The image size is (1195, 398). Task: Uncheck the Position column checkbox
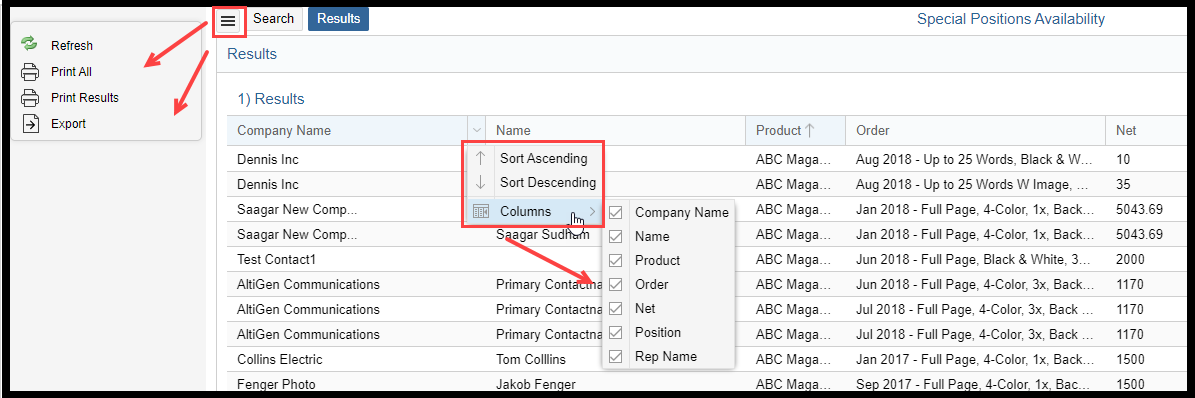click(616, 332)
